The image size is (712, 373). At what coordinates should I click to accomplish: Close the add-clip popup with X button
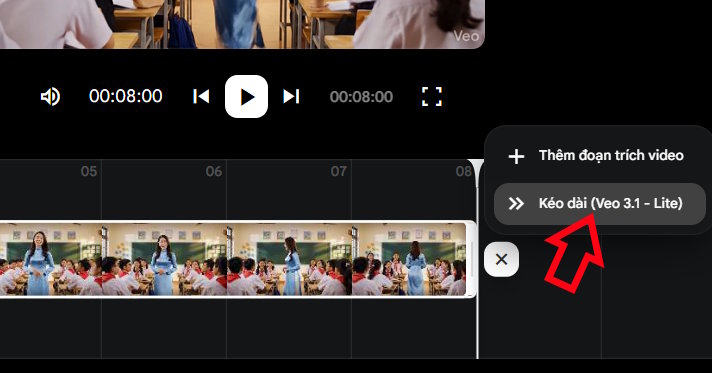501,259
